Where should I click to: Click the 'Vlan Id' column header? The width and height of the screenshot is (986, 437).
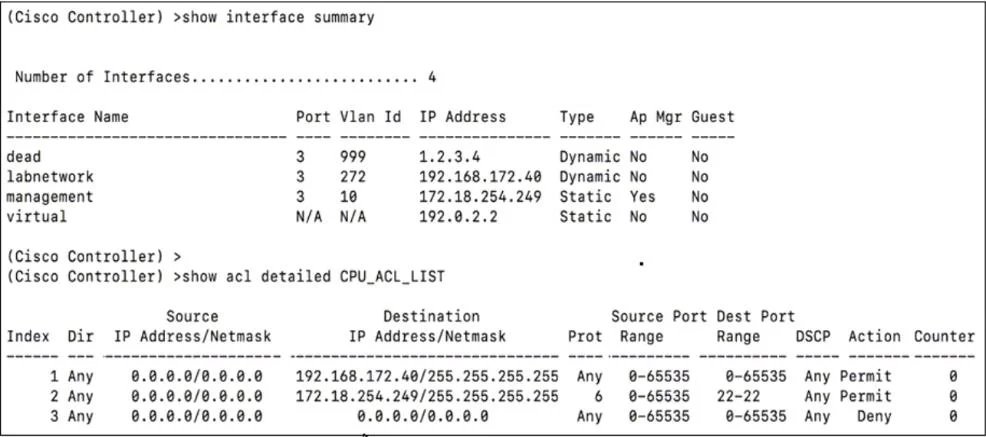pos(370,117)
